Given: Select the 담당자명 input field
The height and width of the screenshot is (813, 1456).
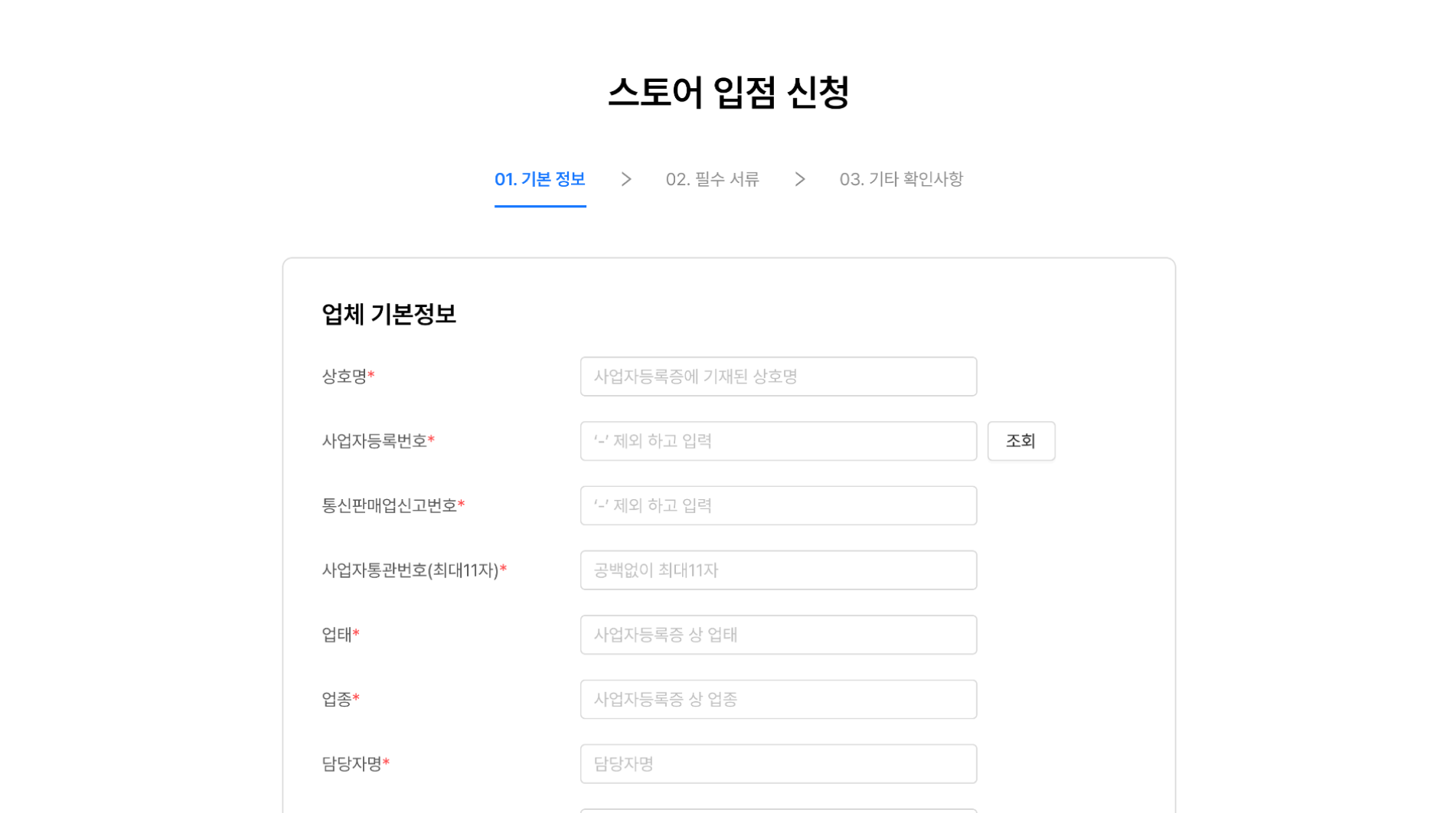Looking at the screenshot, I should [x=779, y=764].
